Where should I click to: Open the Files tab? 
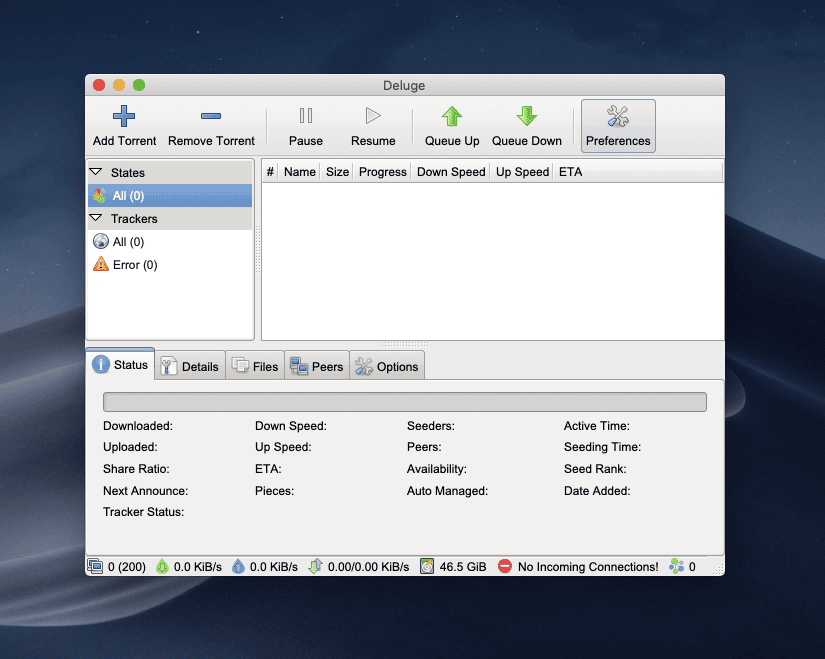coord(255,366)
